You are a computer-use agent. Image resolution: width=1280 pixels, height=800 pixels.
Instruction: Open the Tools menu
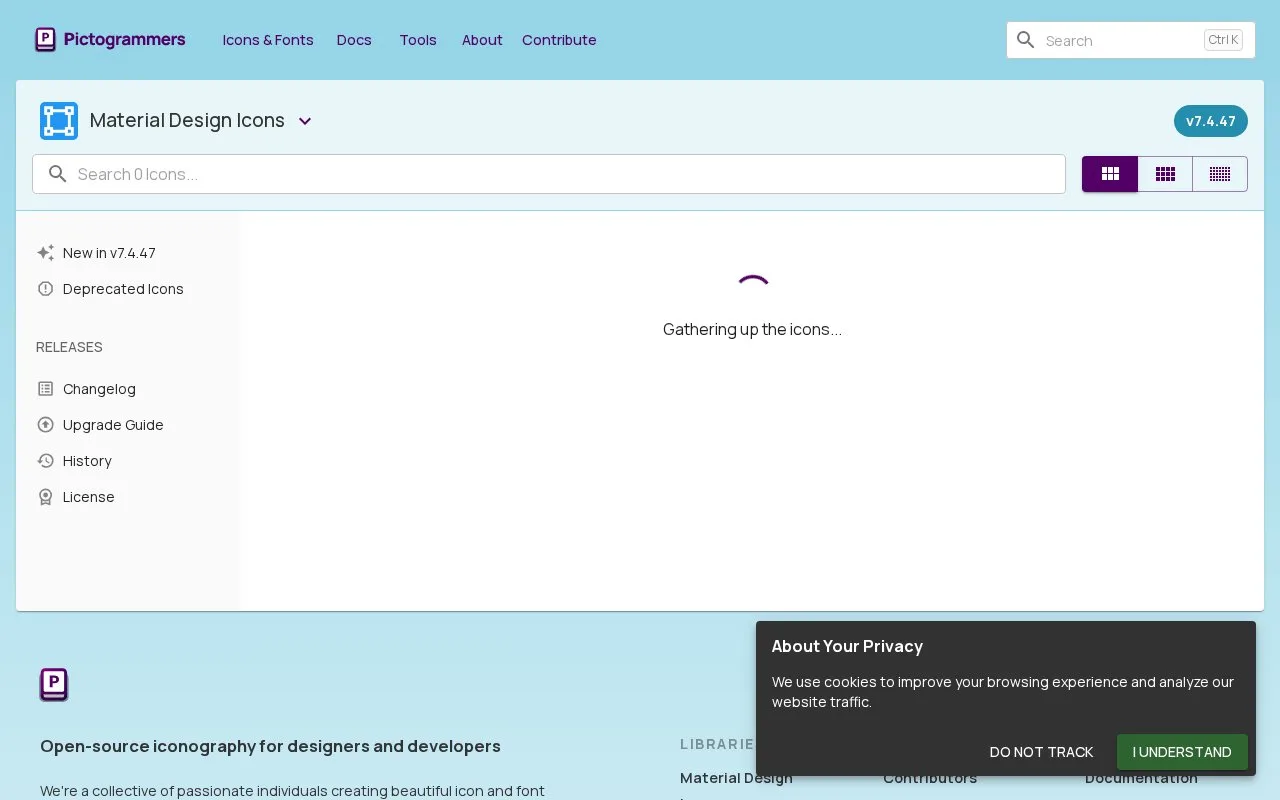pyautogui.click(x=418, y=40)
